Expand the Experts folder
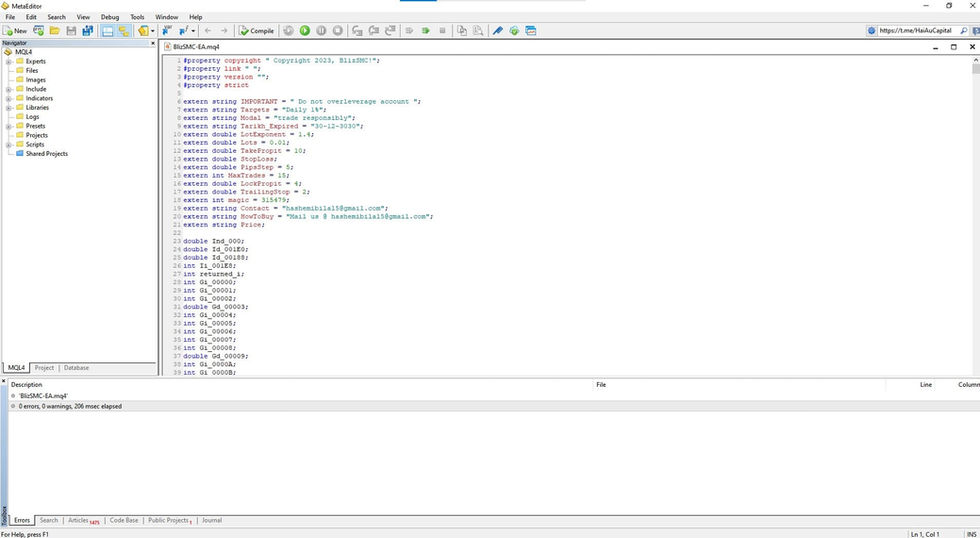Image resolution: width=980 pixels, height=538 pixels. coord(9,61)
